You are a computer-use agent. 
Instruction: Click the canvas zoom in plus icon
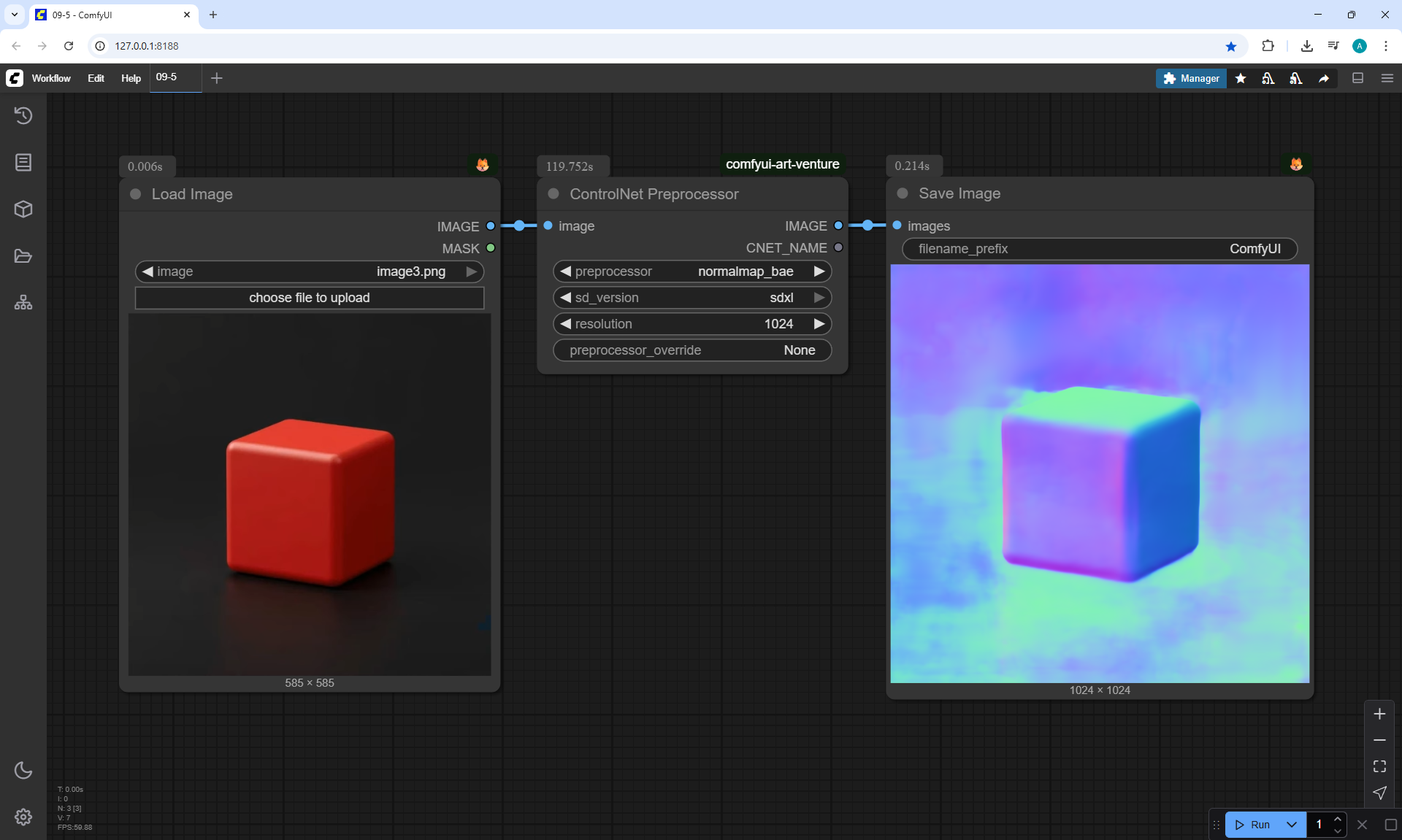click(x=1379, y=714)
